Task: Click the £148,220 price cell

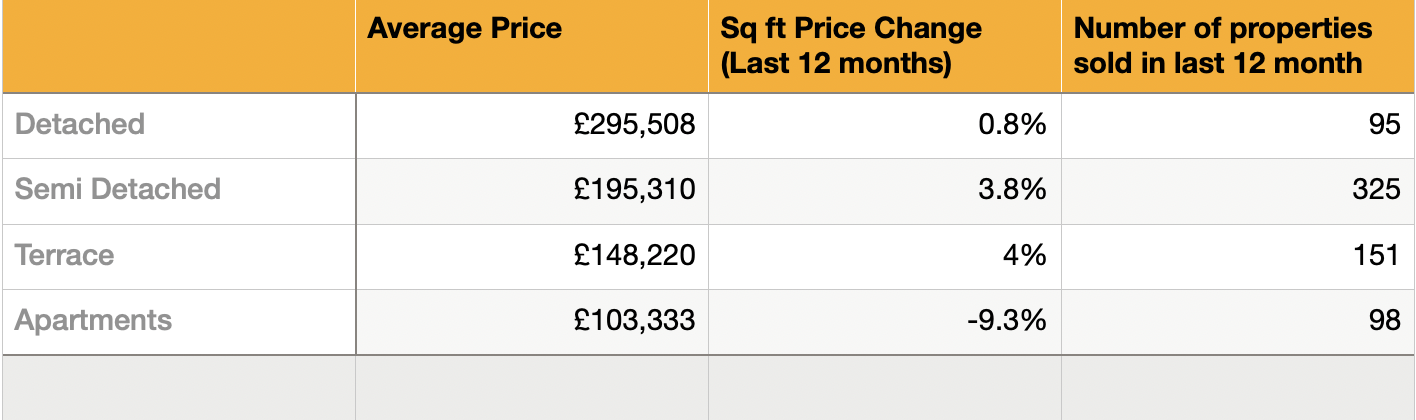Action: click(634, 255)
